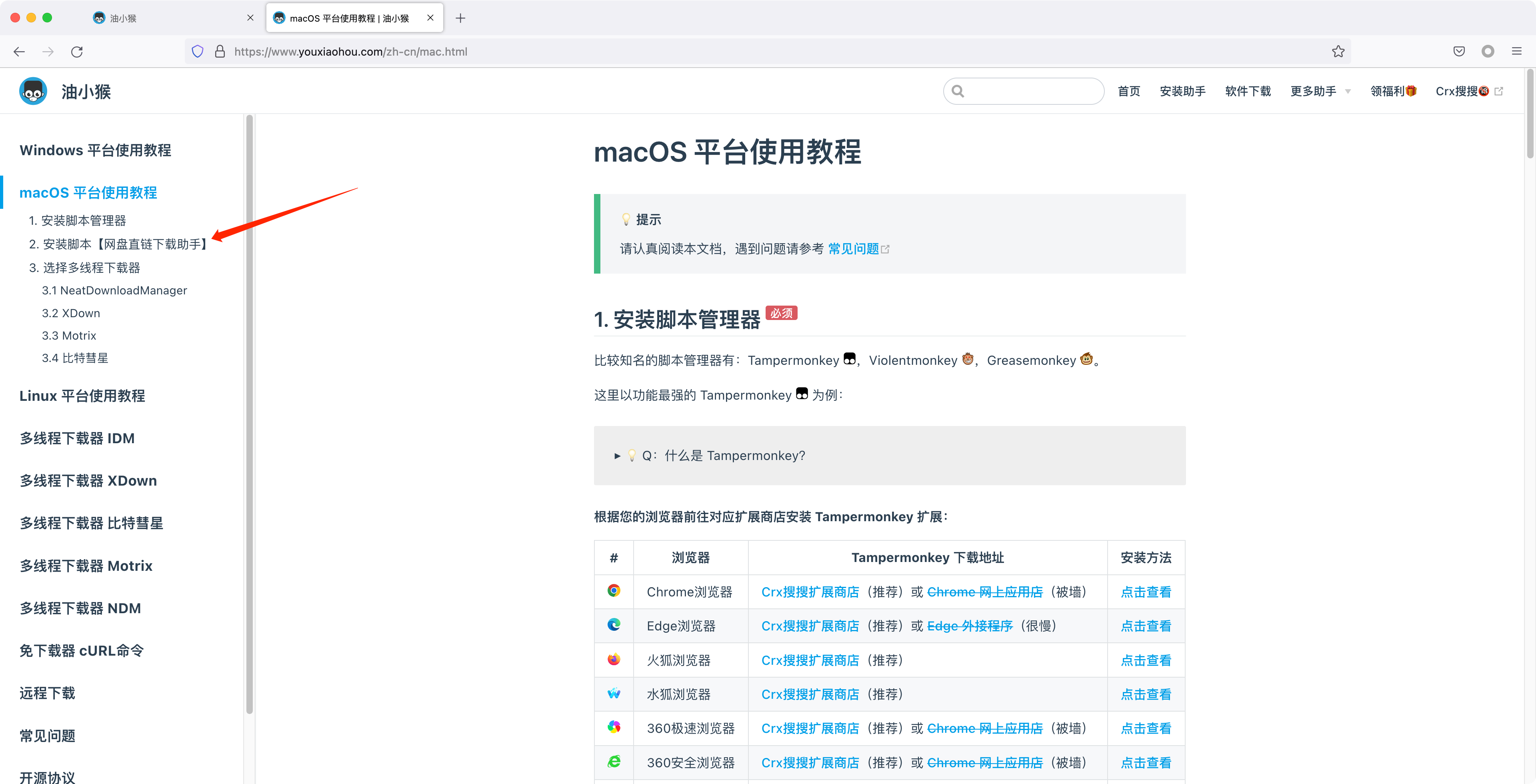This screenshot has width=1536, height=784.
Task: Open Crx搜搜扩展商店 link for Chrome浏览器
Action: (x=810, y=592)
